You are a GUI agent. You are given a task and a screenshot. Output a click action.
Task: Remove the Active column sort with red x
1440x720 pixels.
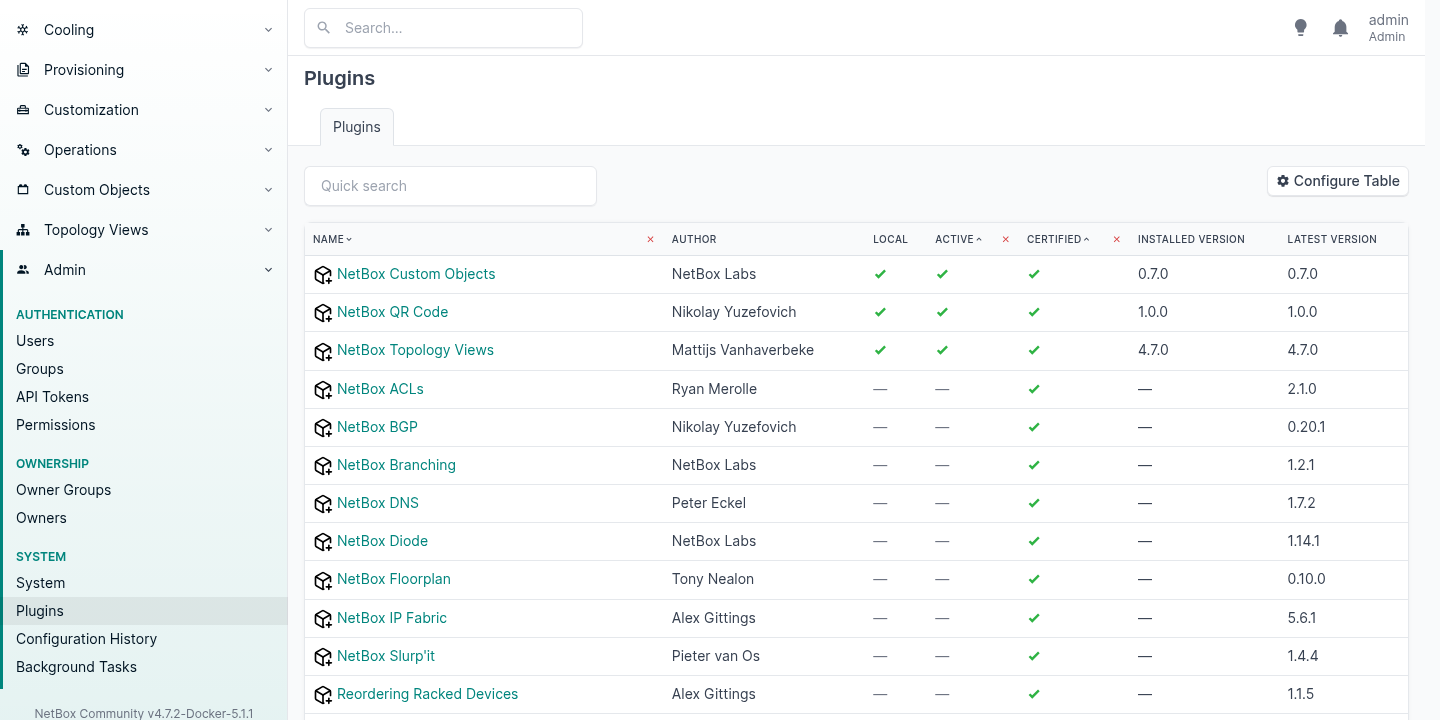tap(1005, 239)
